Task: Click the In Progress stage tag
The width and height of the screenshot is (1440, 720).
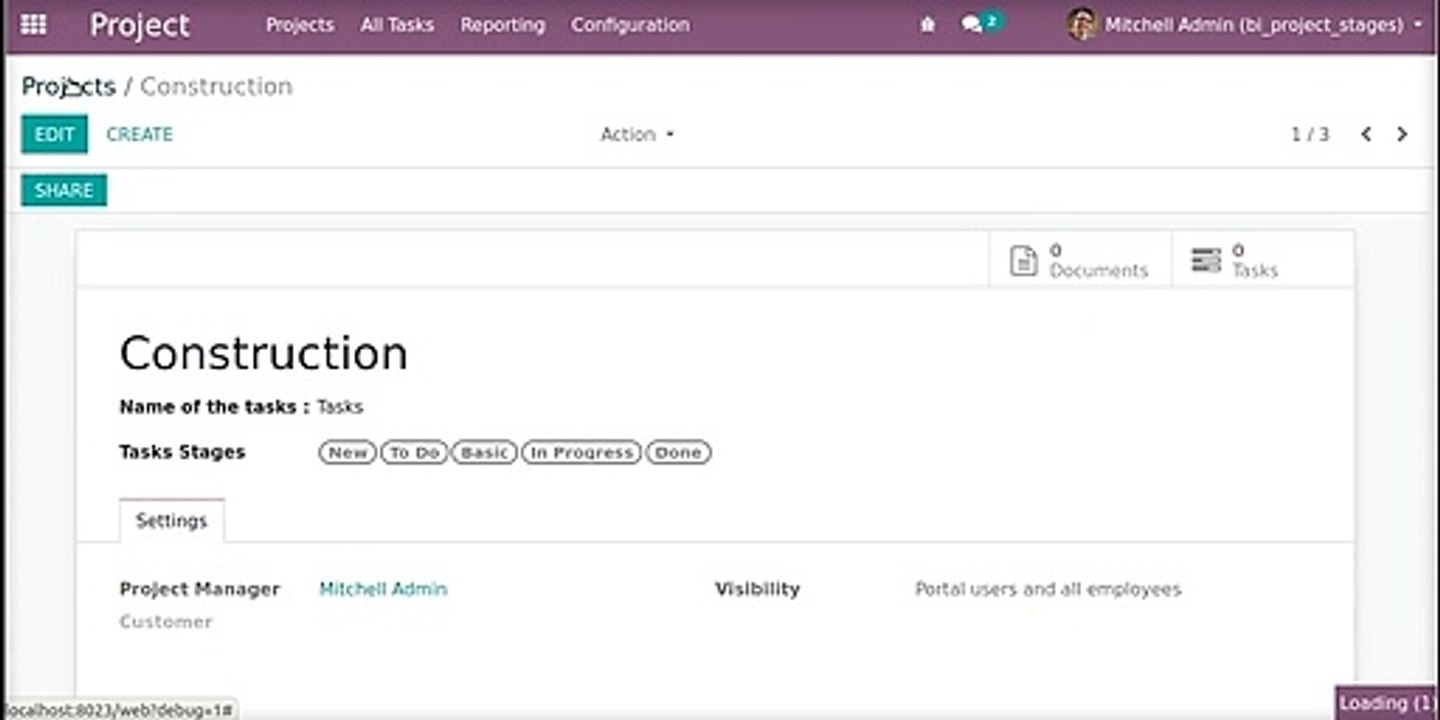Action: tap(581, 453)
